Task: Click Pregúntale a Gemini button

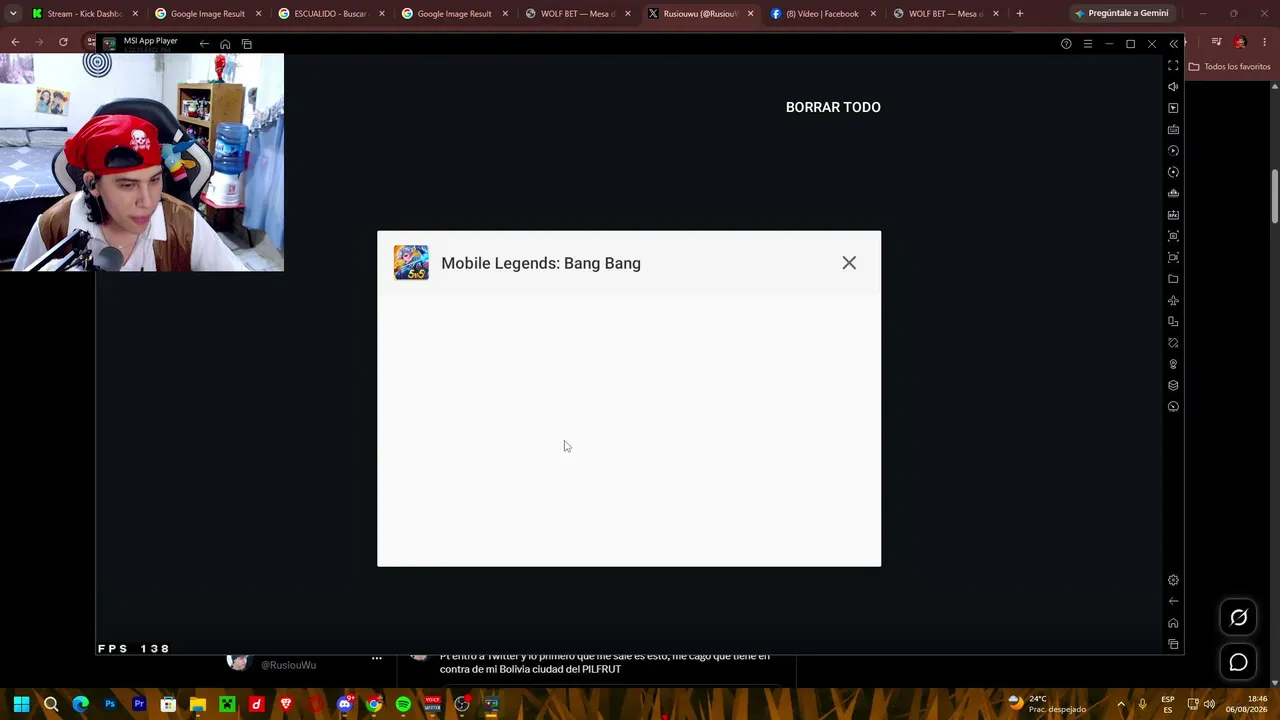Action: coord(1121,14)
